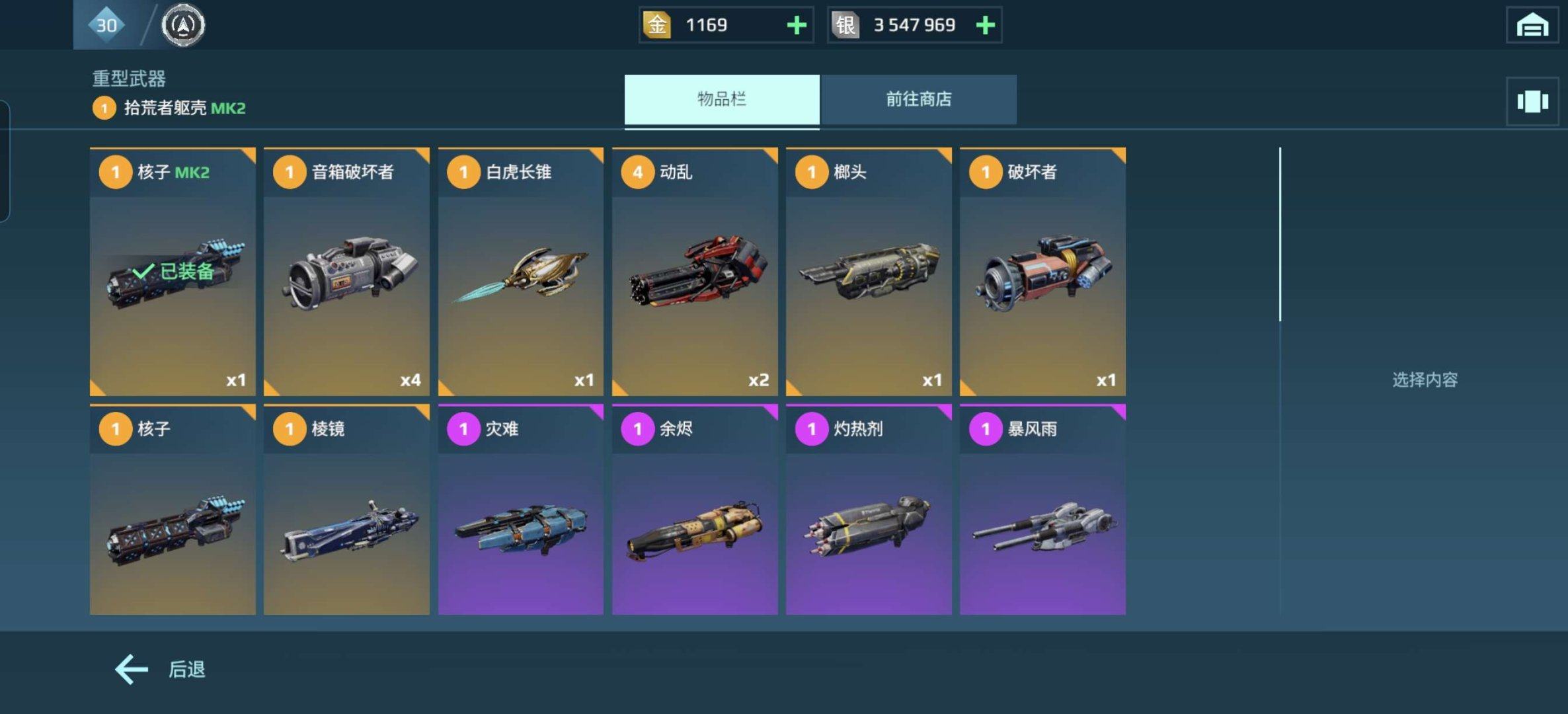The width and height of the screenshot is (1568, 714).
Task: Tap the level 30 diamond badge
Action: 106,25
